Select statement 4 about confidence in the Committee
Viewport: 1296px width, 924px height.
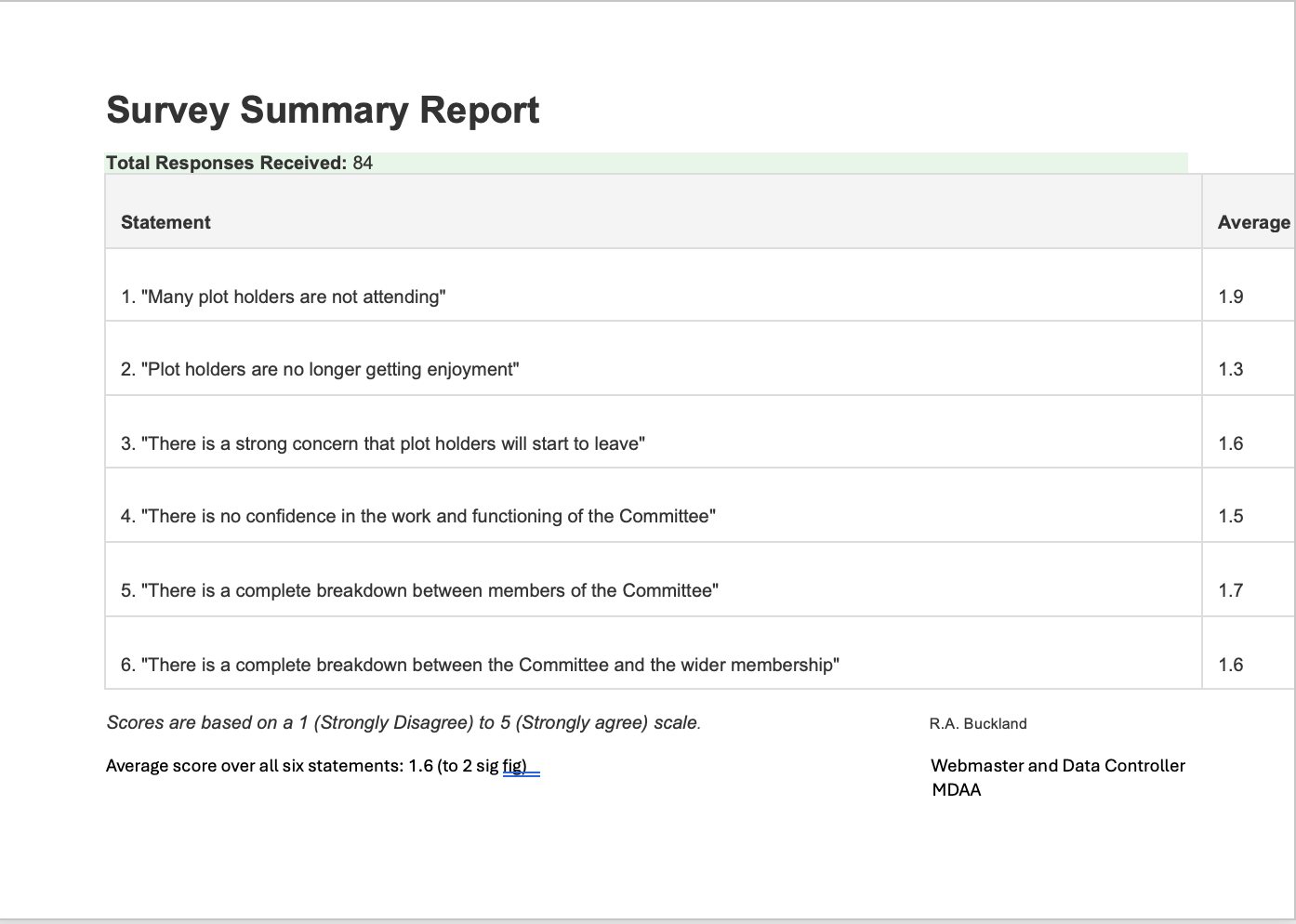pyautogui.click(x=418, y=516)
